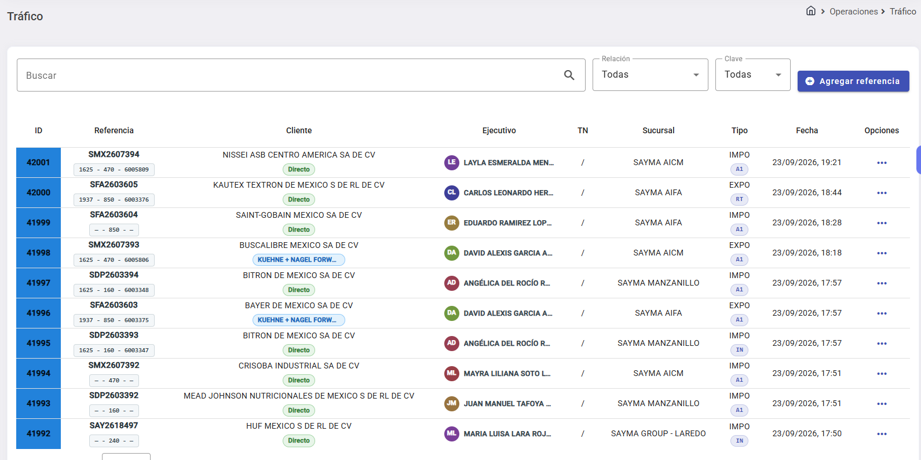The image size is (921, 460).
Task: Click Tráfico breadcrumb item
Action: 902,11
